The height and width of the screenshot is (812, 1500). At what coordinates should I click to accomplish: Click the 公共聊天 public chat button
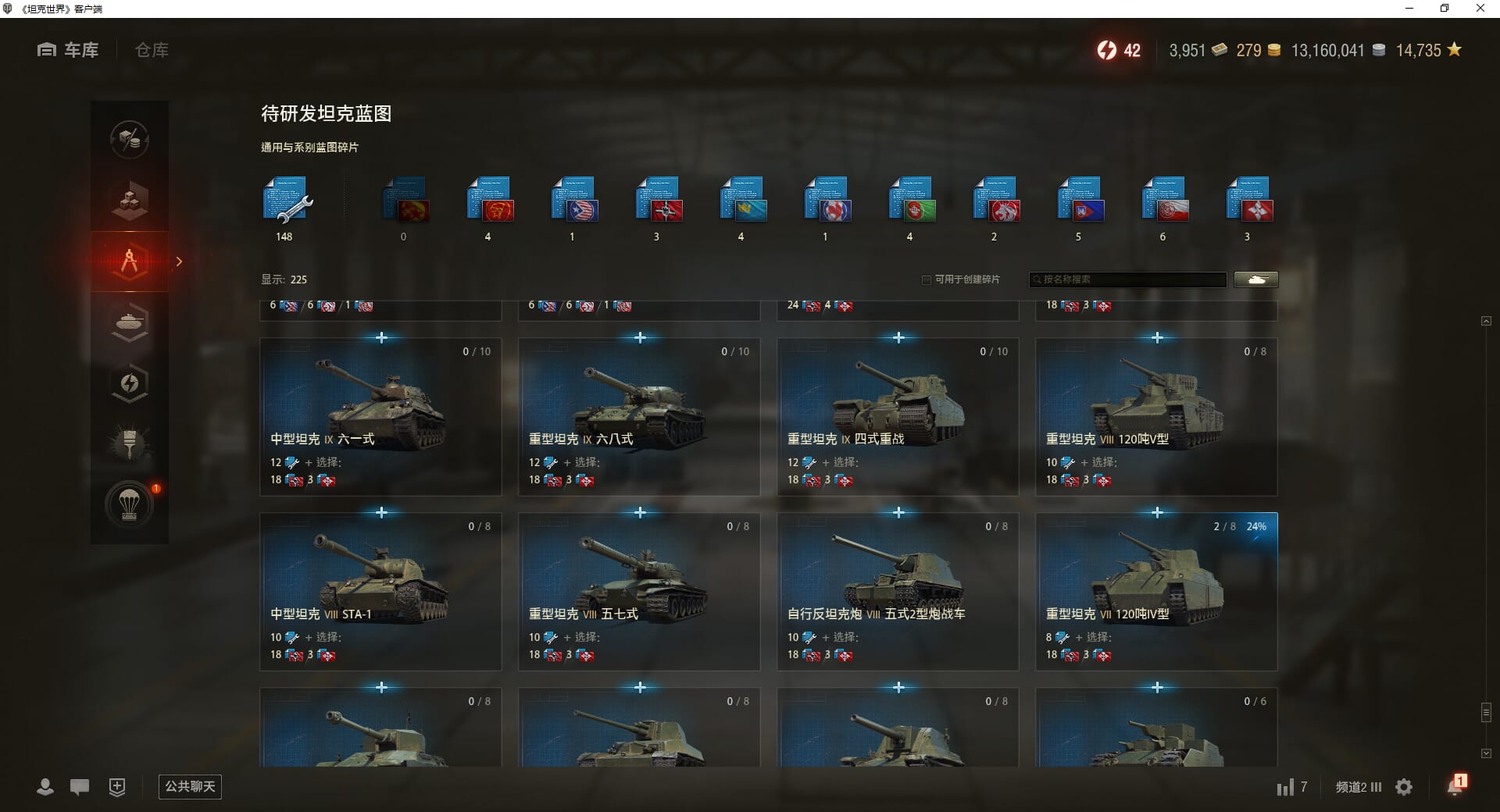(190, 786)
